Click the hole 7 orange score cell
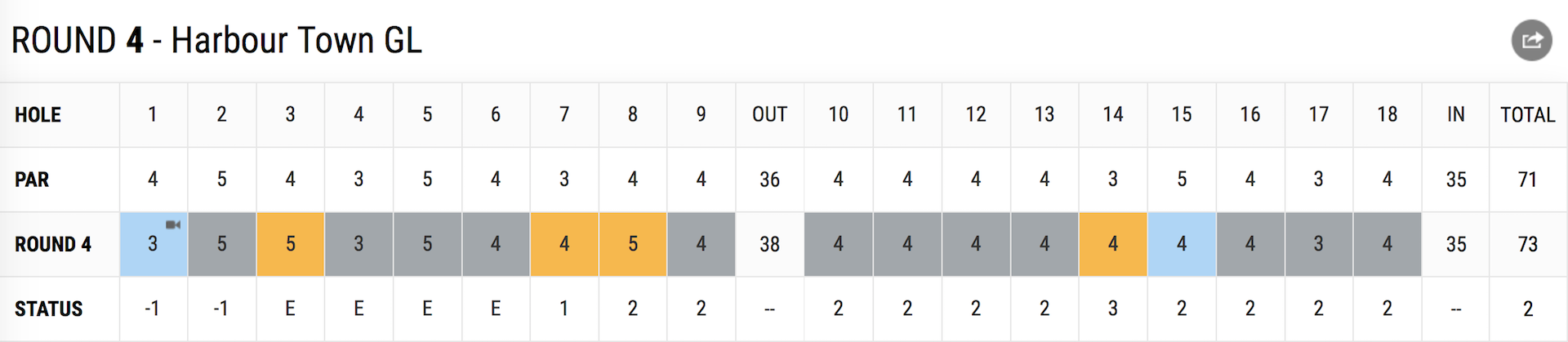Screen dimensions: 1568x342 [564, 244]
